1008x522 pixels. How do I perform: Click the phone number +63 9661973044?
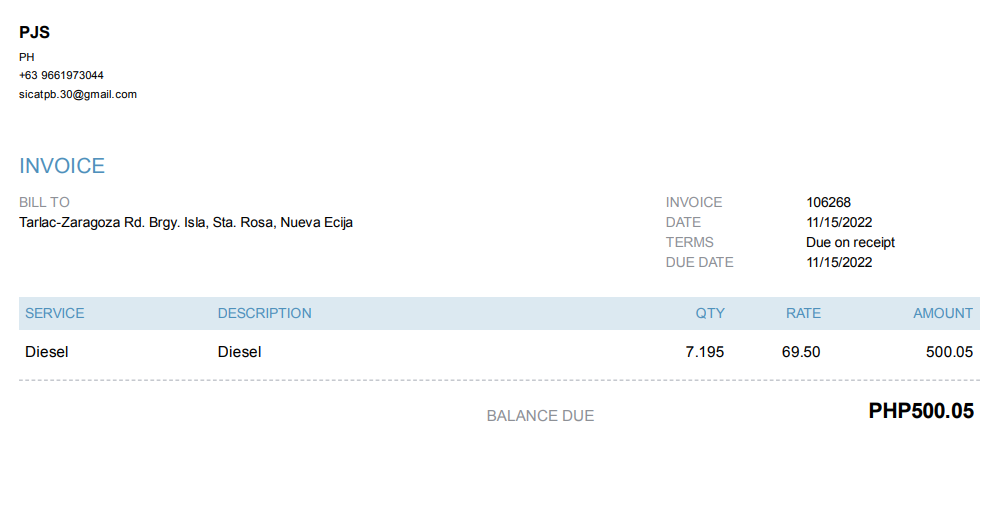tap(61, 75)
